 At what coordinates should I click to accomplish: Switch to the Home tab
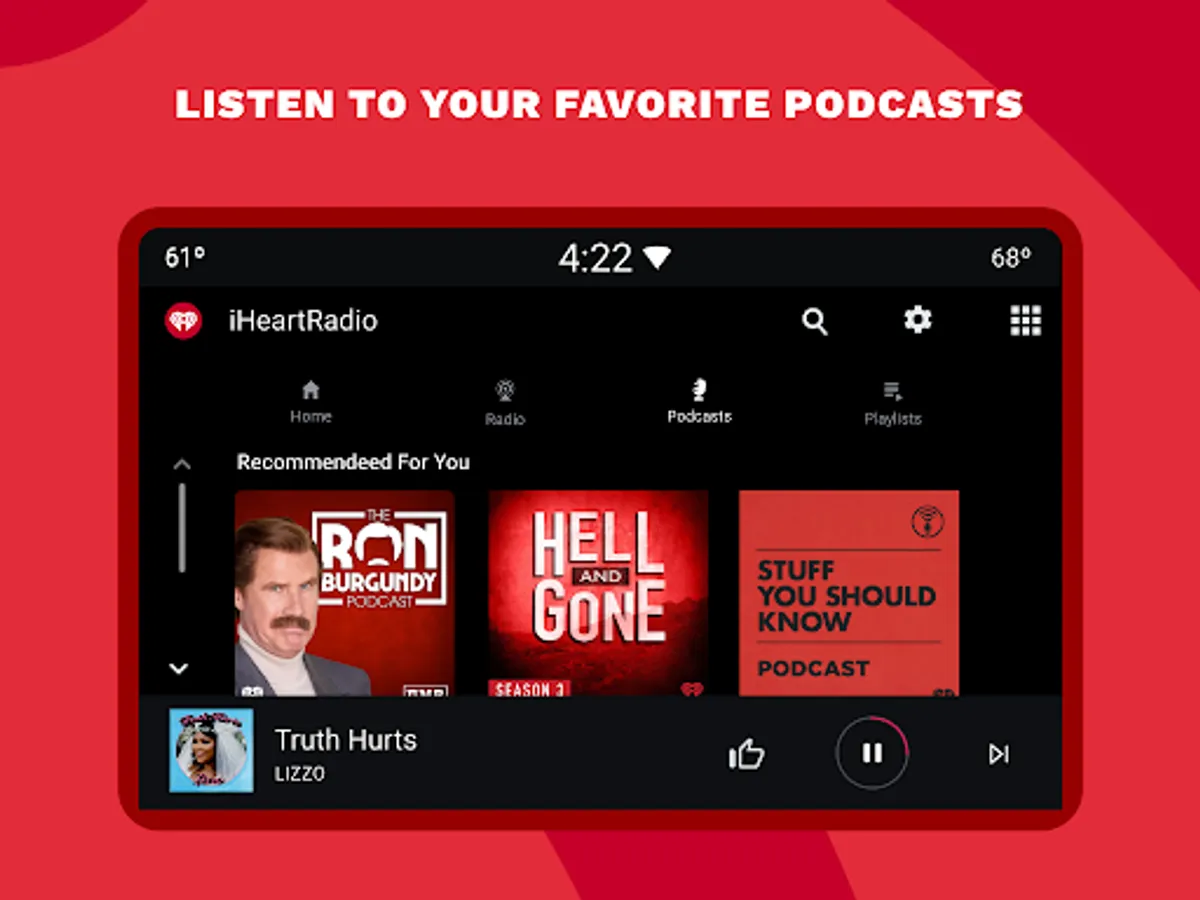[x=311, y=402]
